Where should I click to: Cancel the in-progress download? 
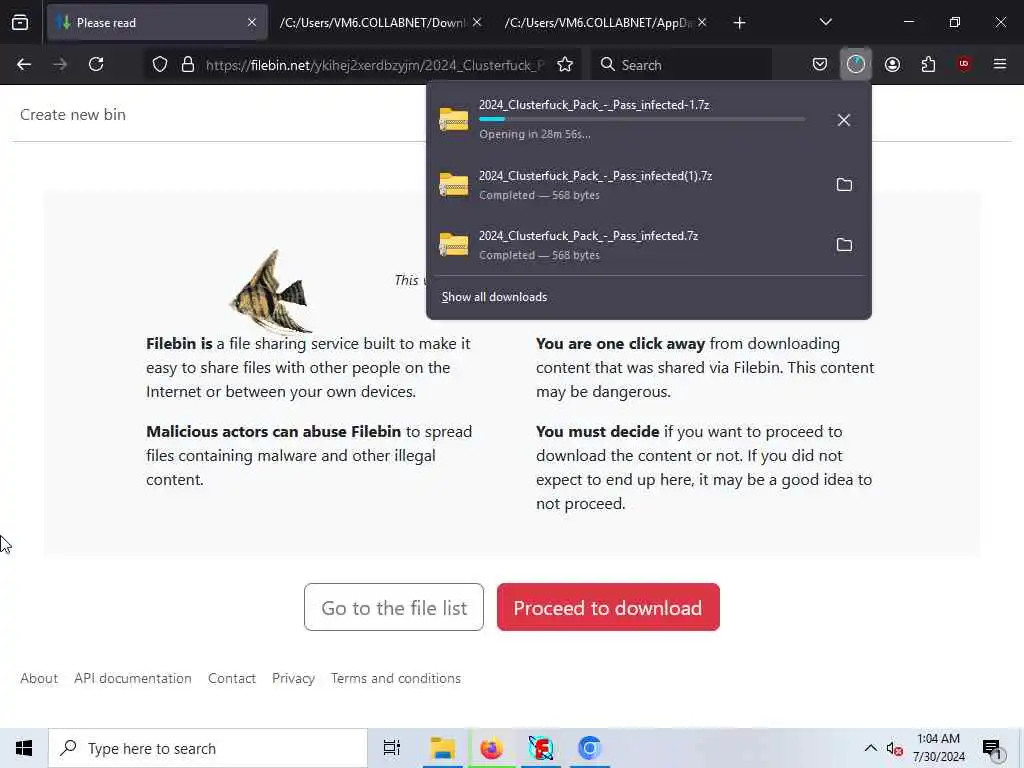coord(844,120)
